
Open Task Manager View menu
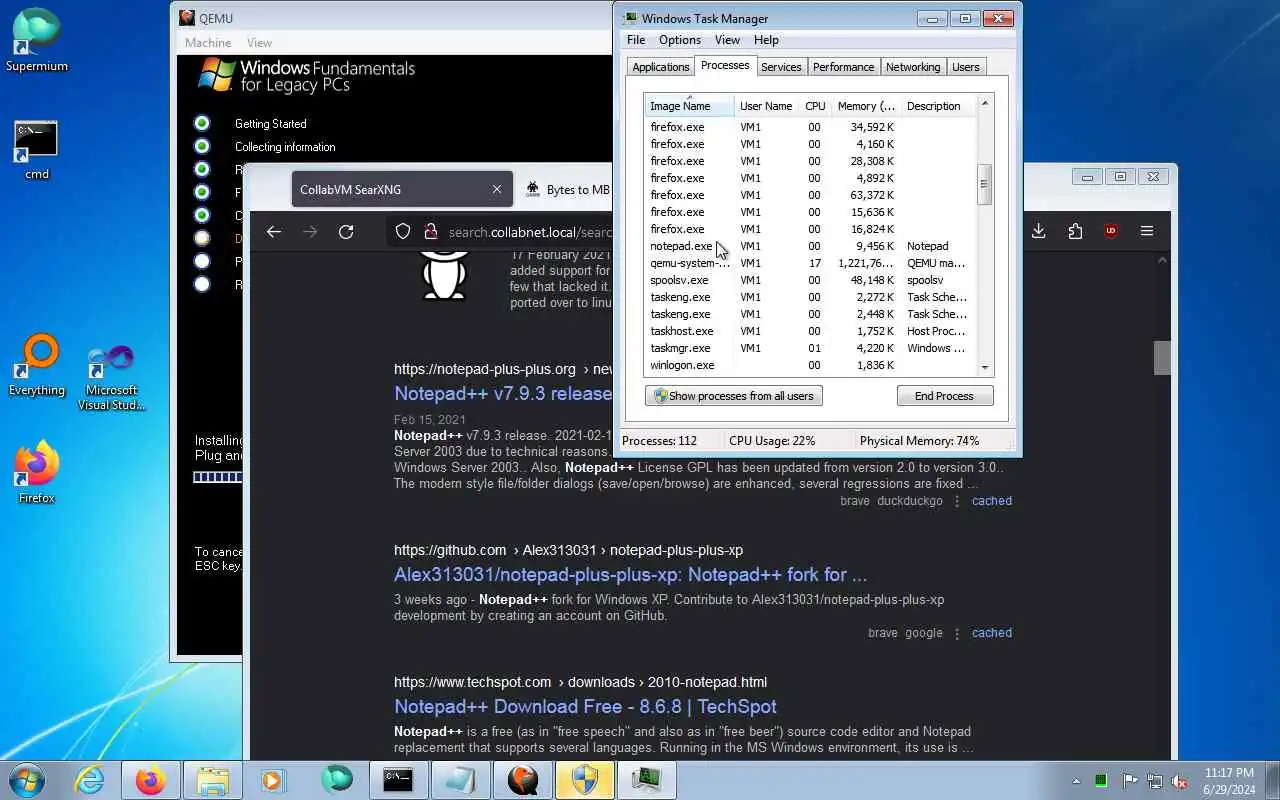click(x=727, y=40)
